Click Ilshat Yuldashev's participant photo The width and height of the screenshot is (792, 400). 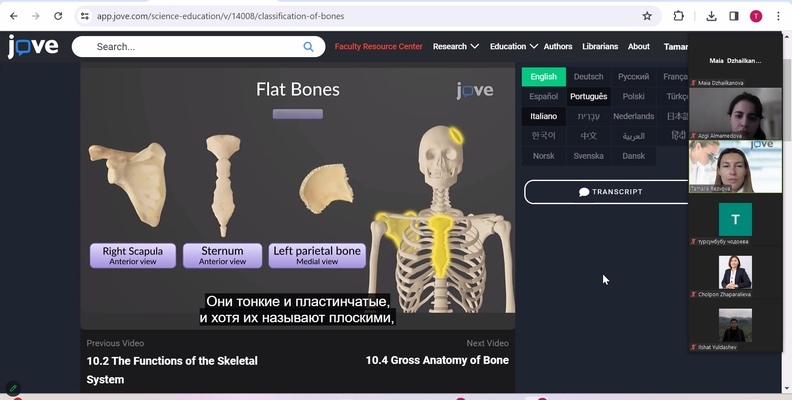[735, 325]
